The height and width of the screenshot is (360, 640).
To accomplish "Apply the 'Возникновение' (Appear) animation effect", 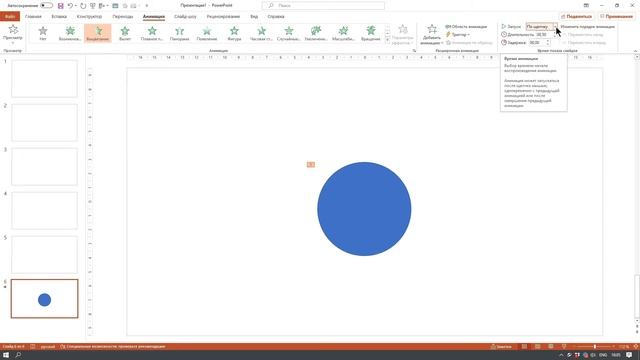I will [x=70, y=33].
